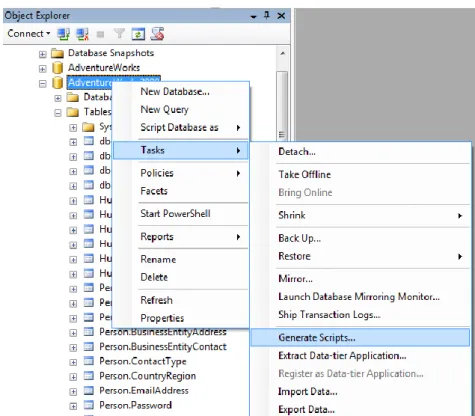The height and width of the screenshot is (416, 475).
Task: Expand the Database Snapshots node
Action: tap(42, 54)
